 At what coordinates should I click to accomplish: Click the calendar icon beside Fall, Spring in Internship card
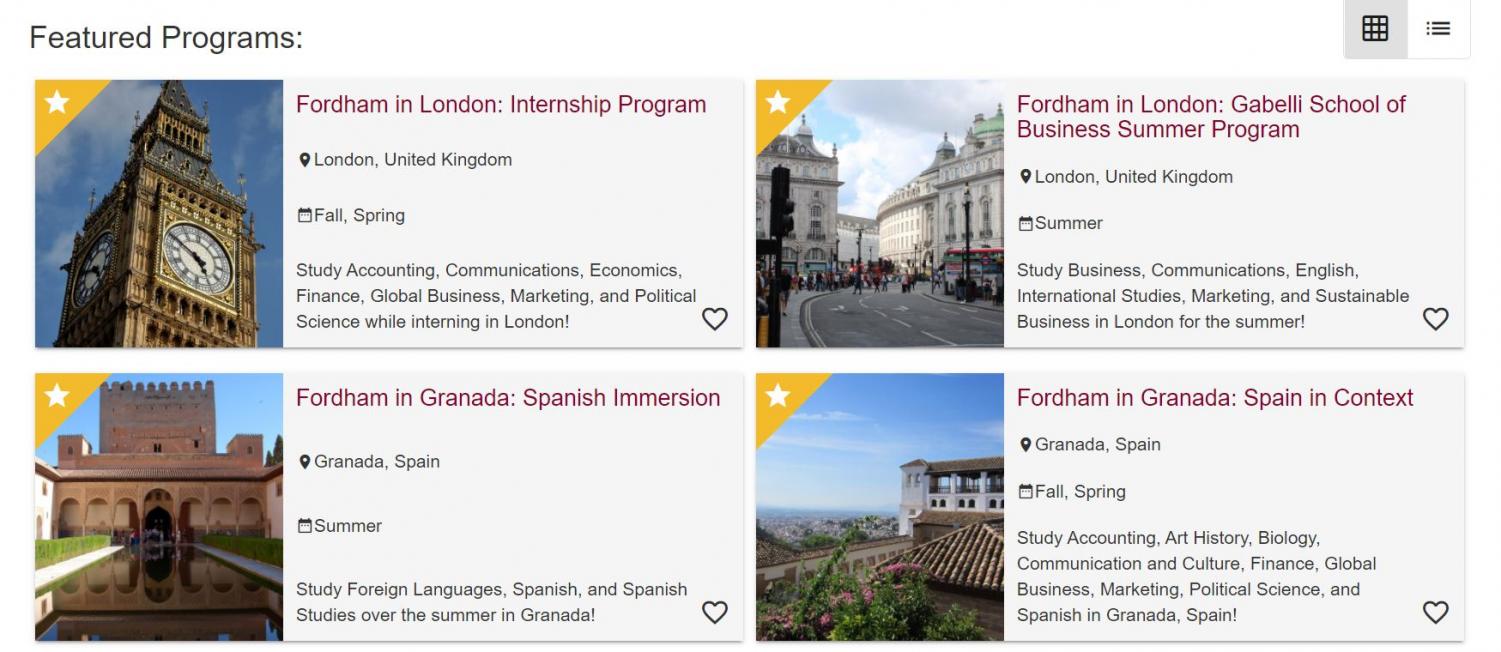(x=305, y=215)
